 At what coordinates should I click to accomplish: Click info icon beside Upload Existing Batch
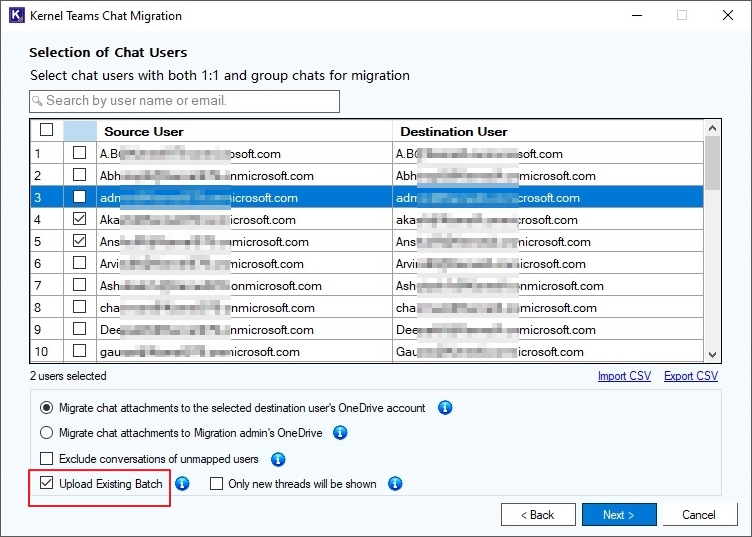182,484
